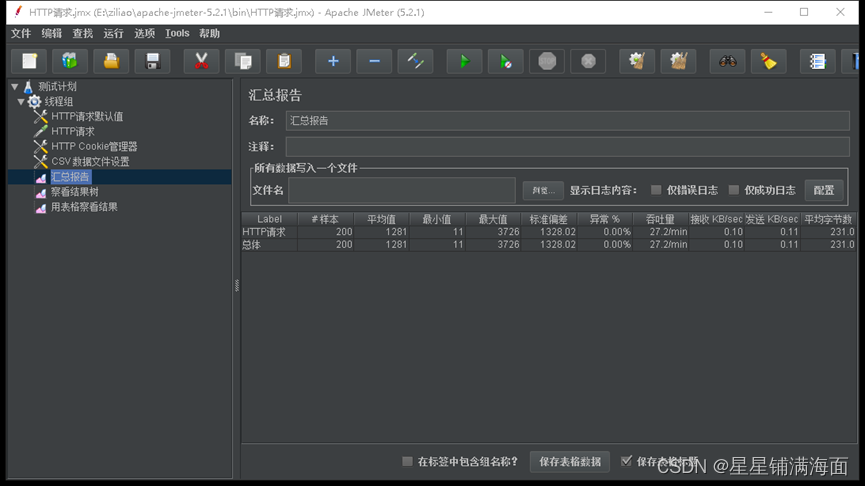This screenshot has height=486, width=865.
Task: Open the Templates icon in toolbar
Action: (x=70, y=61)
